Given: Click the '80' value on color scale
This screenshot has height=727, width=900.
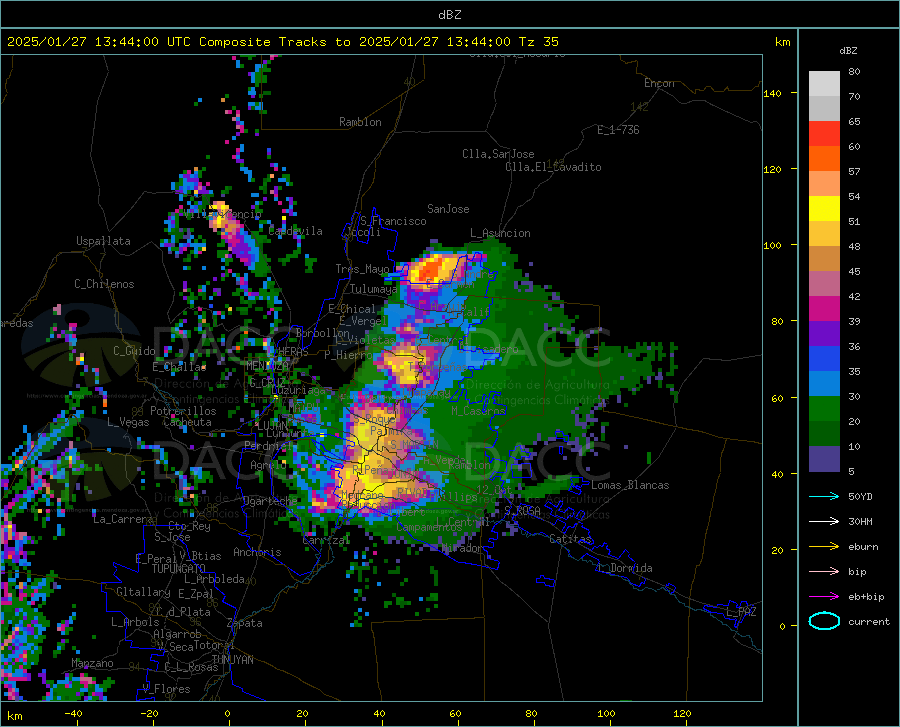Looking at the screenshot, I should click(854, 72).
